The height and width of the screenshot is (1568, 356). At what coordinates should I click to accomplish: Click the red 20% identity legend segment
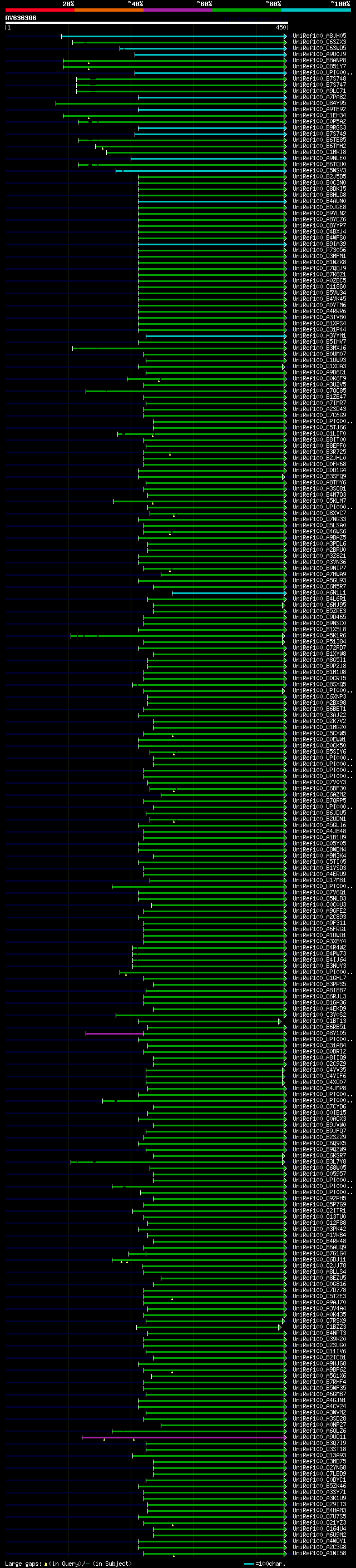pos(39,11)
